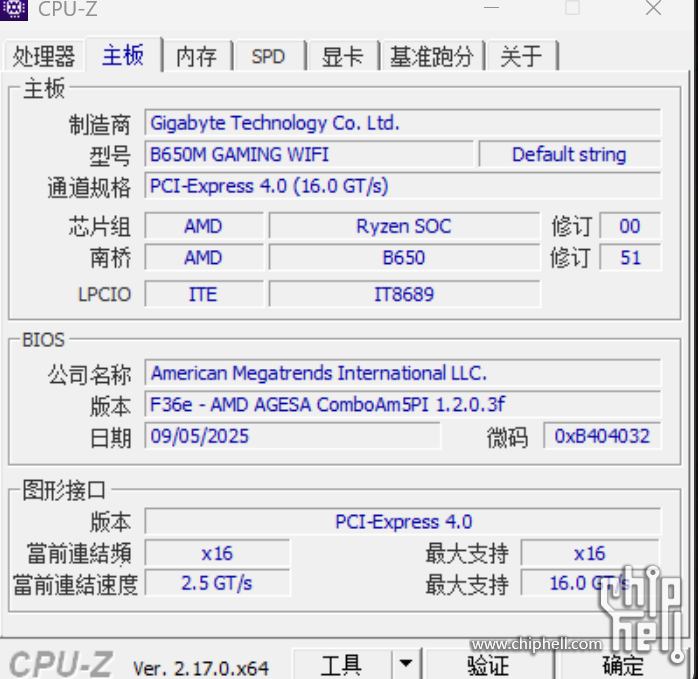Screen dimensions: 698x679
Task: Open the 内存 tab
Action: [197, 56]
